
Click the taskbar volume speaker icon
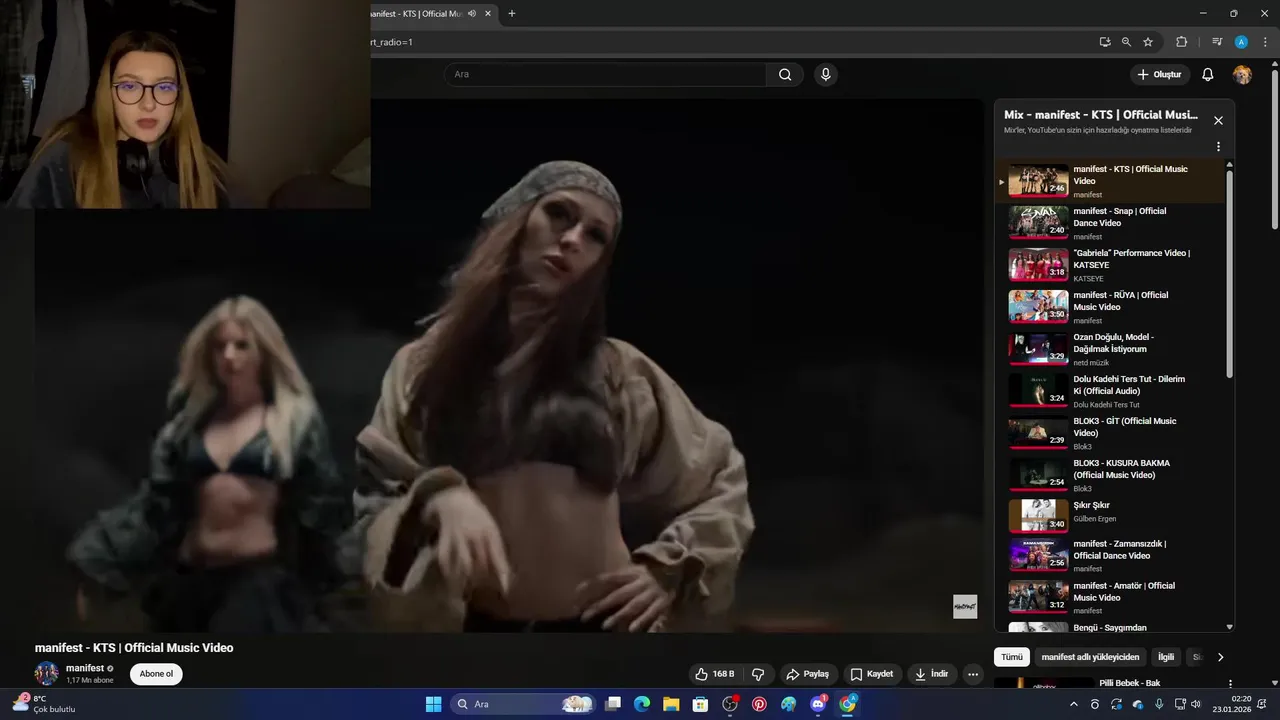pyautogui.click(x=1196, y=704)
